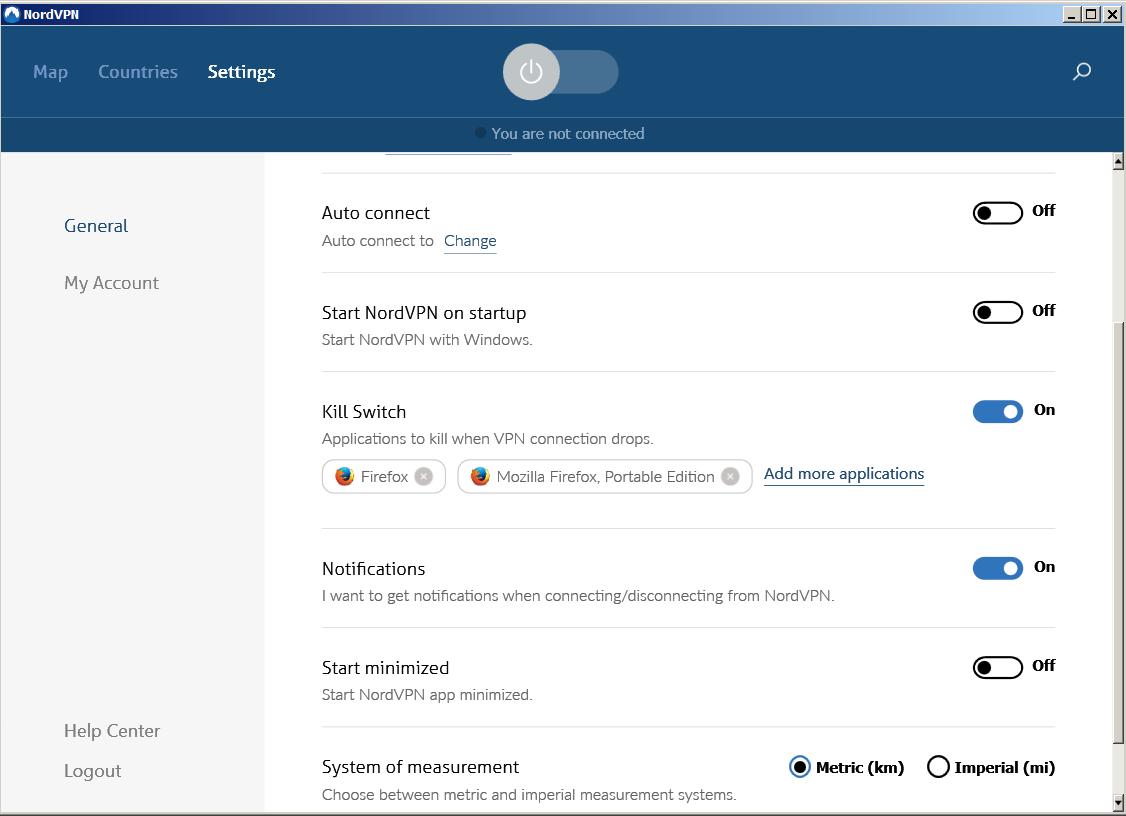
Task: Click the search magnifier icon
Action: tap(1081, 71)
